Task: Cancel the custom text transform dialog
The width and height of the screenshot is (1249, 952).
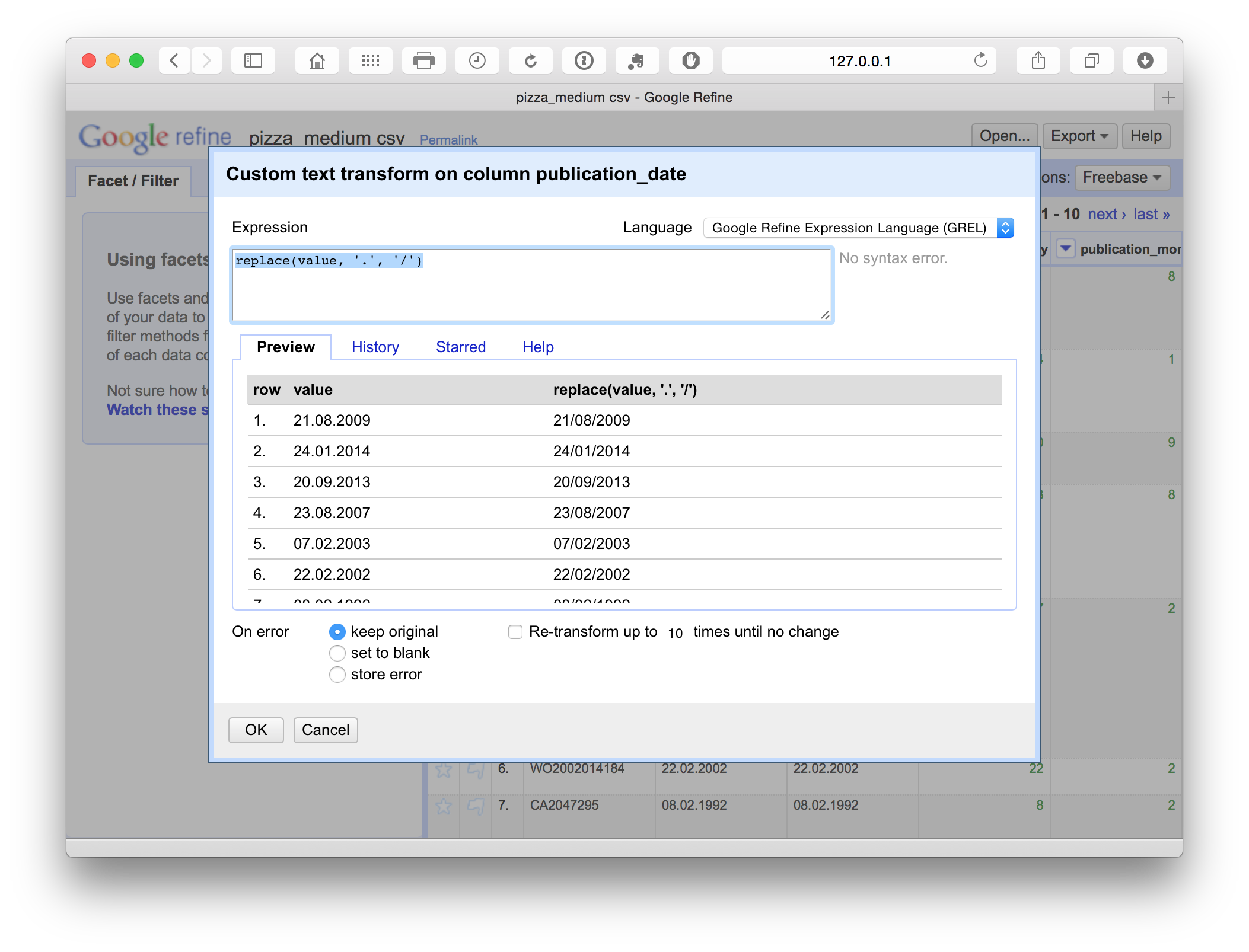Action: 325,730
